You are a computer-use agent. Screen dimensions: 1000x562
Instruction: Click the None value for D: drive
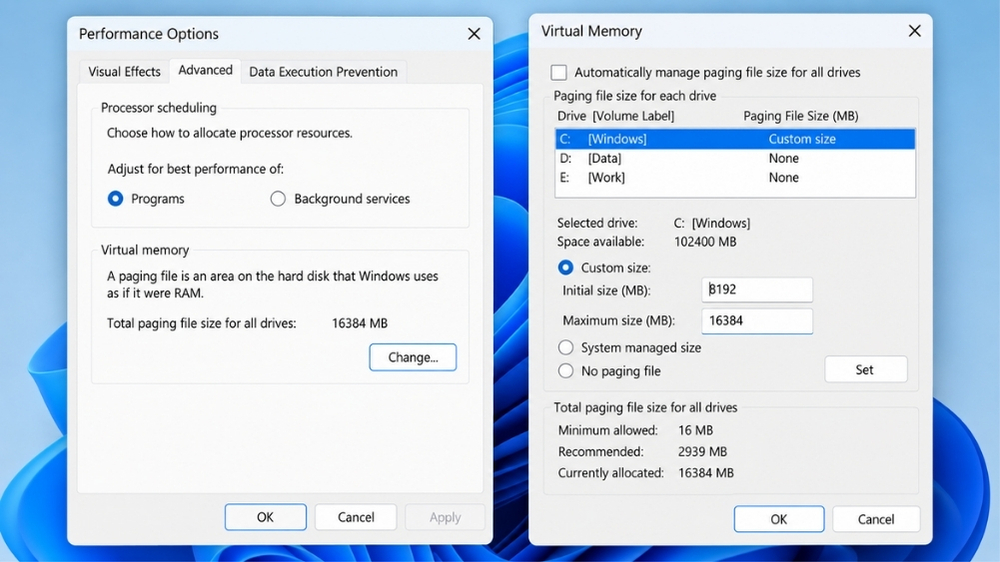[783, 158]
